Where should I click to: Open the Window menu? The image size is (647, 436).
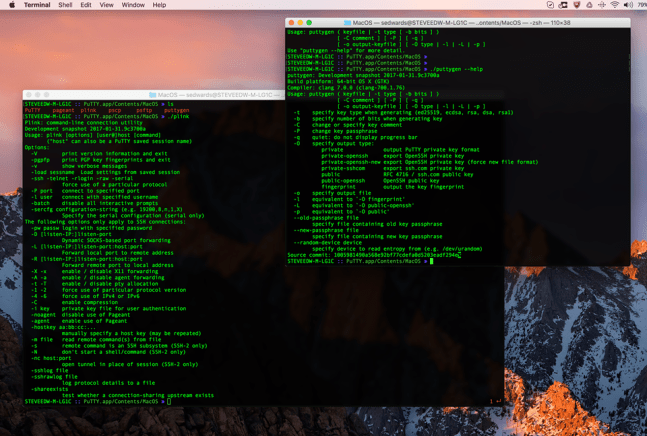(133, 5)
